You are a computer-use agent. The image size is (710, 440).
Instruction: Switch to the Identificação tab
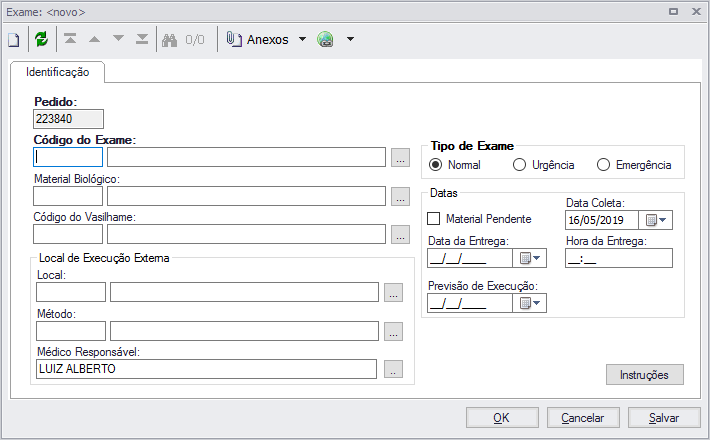(57, 72)
